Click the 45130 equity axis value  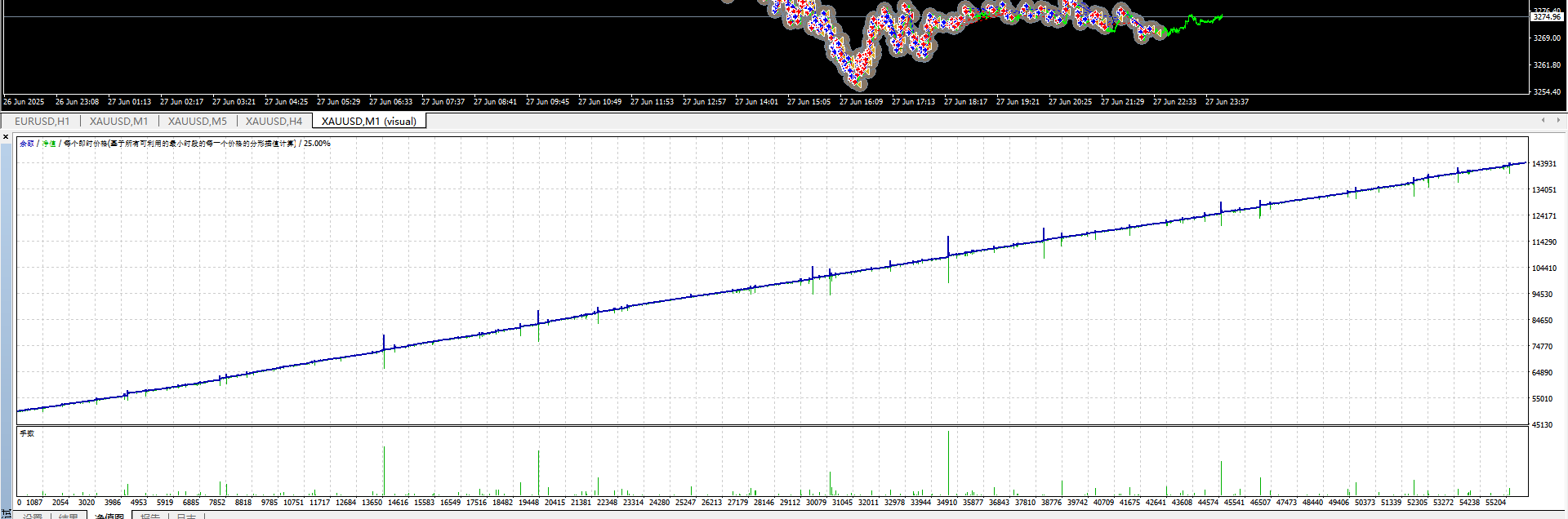pos(1542,425)
